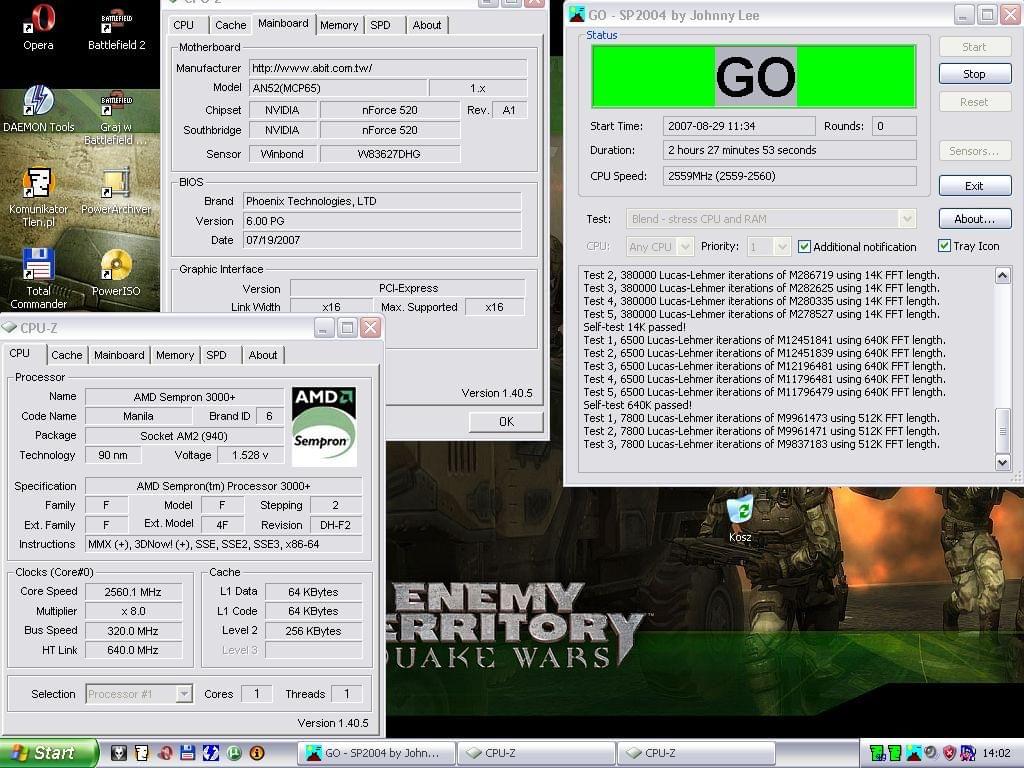Image resolution: width=1024 pixels, height=768 pixels.
Task: Click the About... button in SP2004
Action: pyautogui.click(x=974, y=219)
